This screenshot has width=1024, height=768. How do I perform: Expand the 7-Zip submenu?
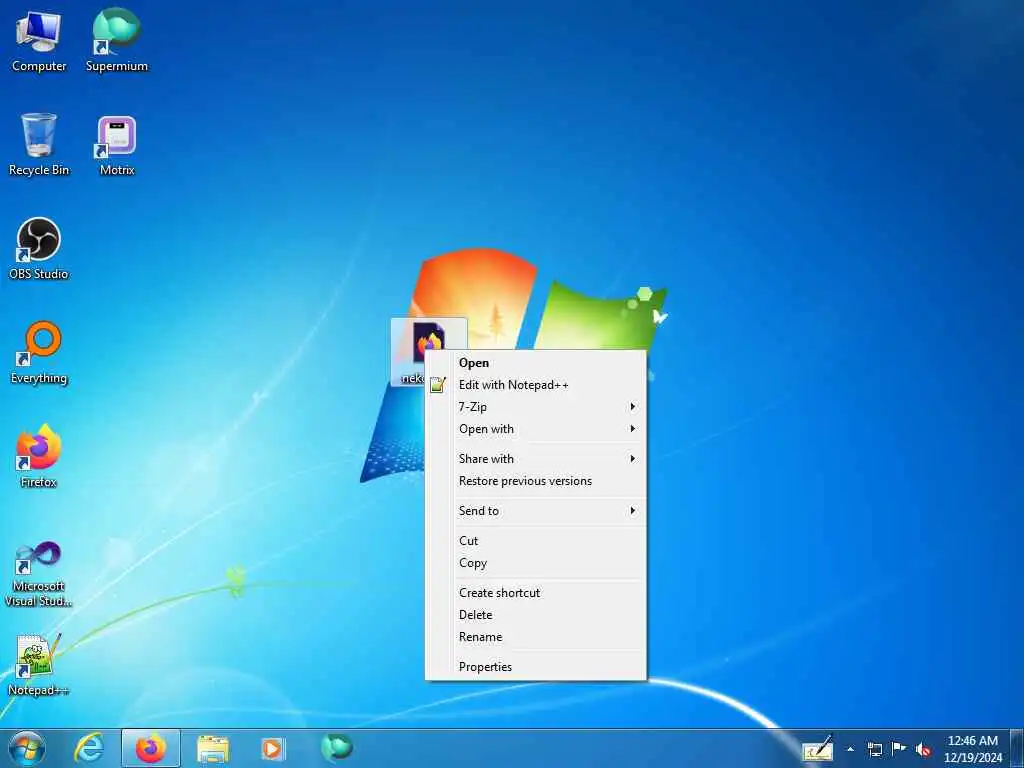coord(536,407)
